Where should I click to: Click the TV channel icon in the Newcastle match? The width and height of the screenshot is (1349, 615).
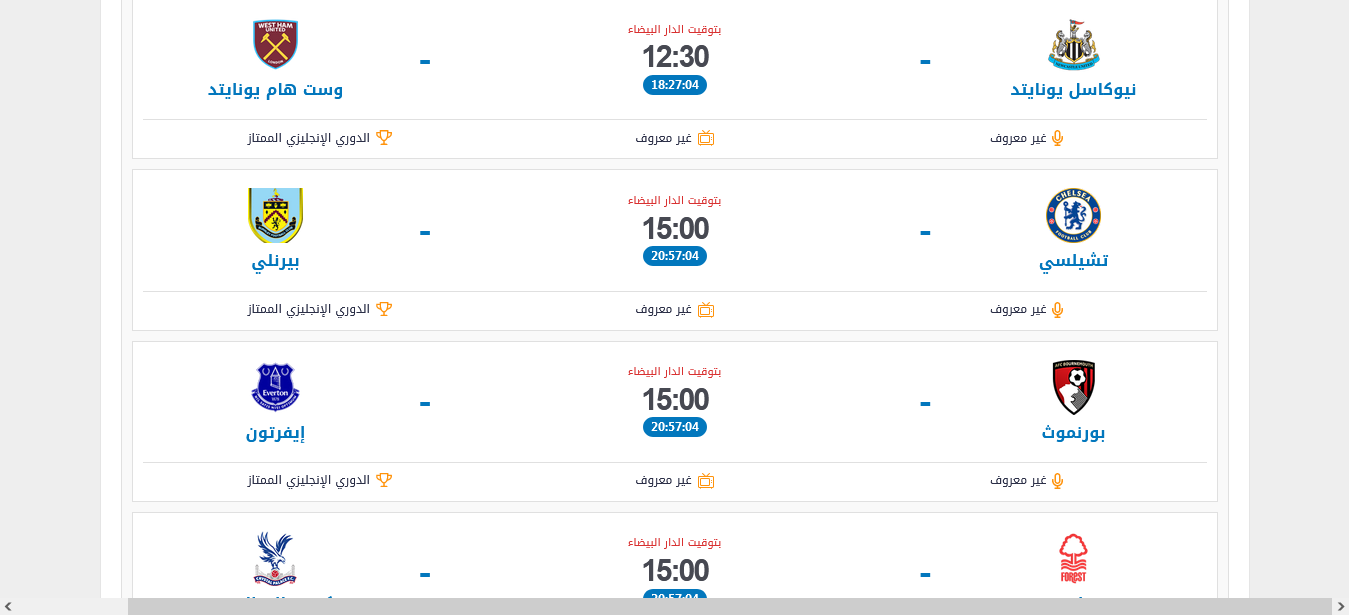[x=706, y=138]
